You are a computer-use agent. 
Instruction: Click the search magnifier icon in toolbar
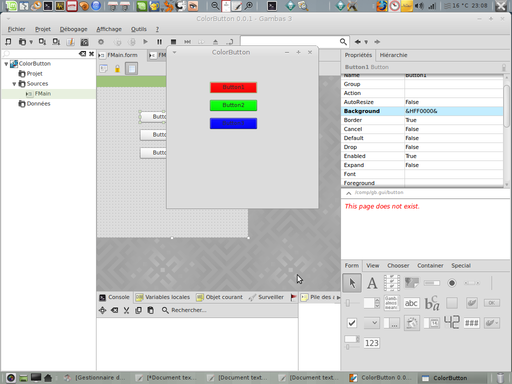coord(343,42)
